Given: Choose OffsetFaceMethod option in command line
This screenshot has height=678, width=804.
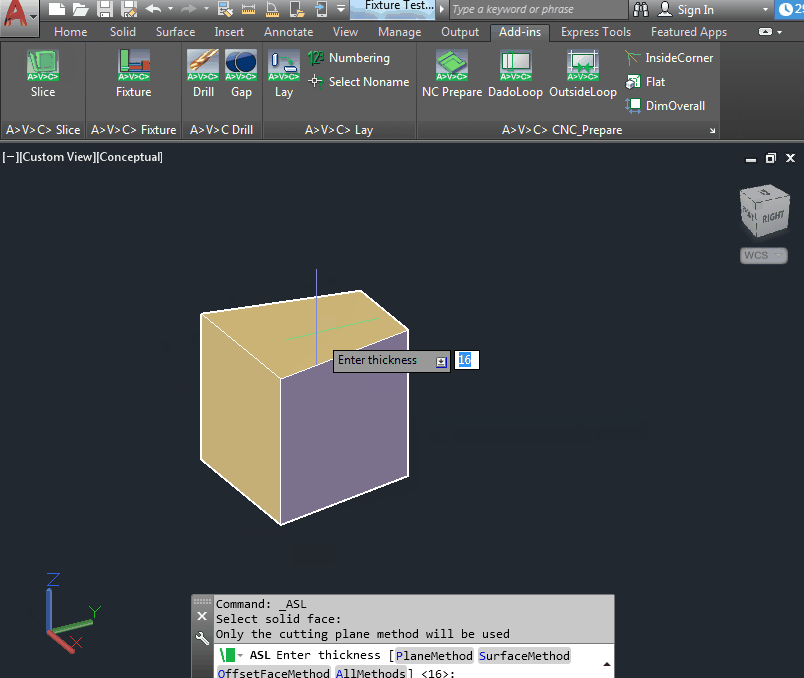Looking at the screenshot, I should (x=273, y=672).
